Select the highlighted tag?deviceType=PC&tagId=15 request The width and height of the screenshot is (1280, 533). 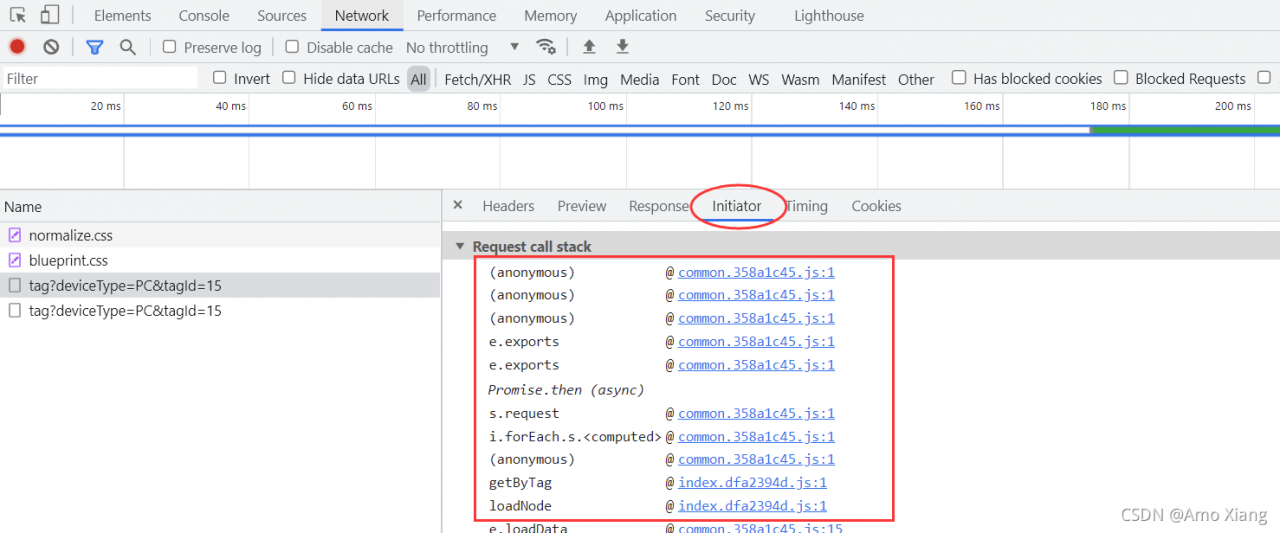(x=220, y=285)
